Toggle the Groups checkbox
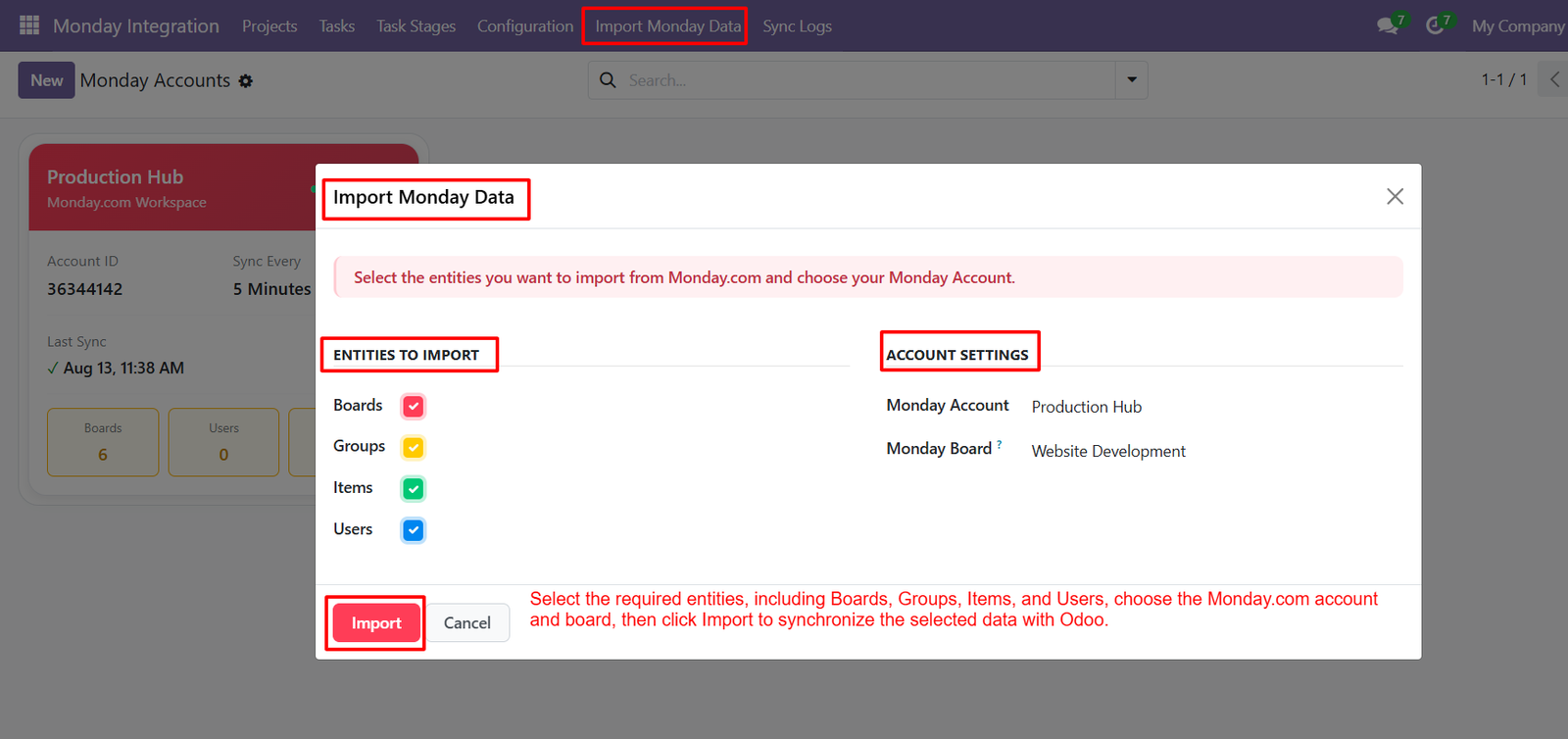Viewport: 1568px width, 739px height. pyautogui.click(x=414, y=447)
